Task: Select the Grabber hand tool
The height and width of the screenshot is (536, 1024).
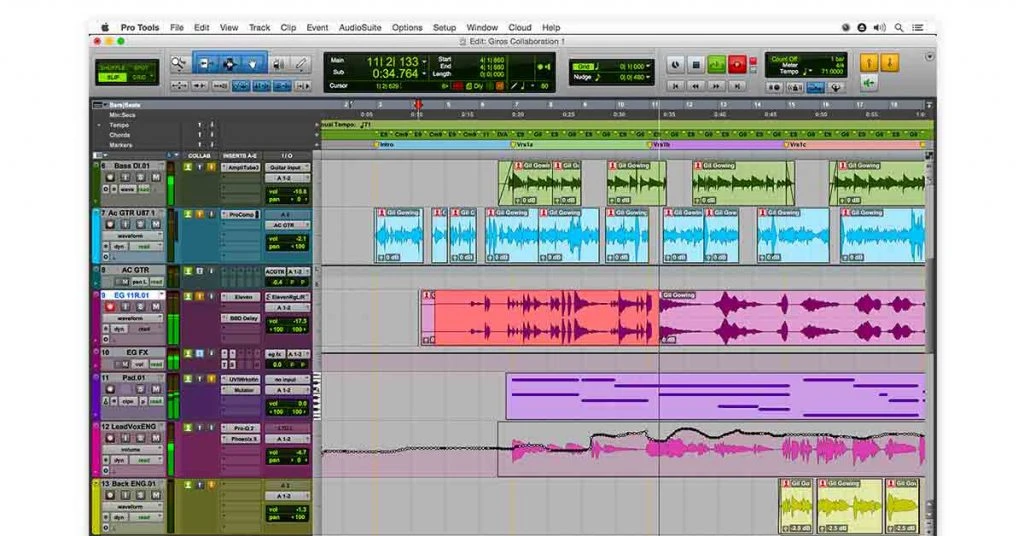Action: click(x=251, y=65)
